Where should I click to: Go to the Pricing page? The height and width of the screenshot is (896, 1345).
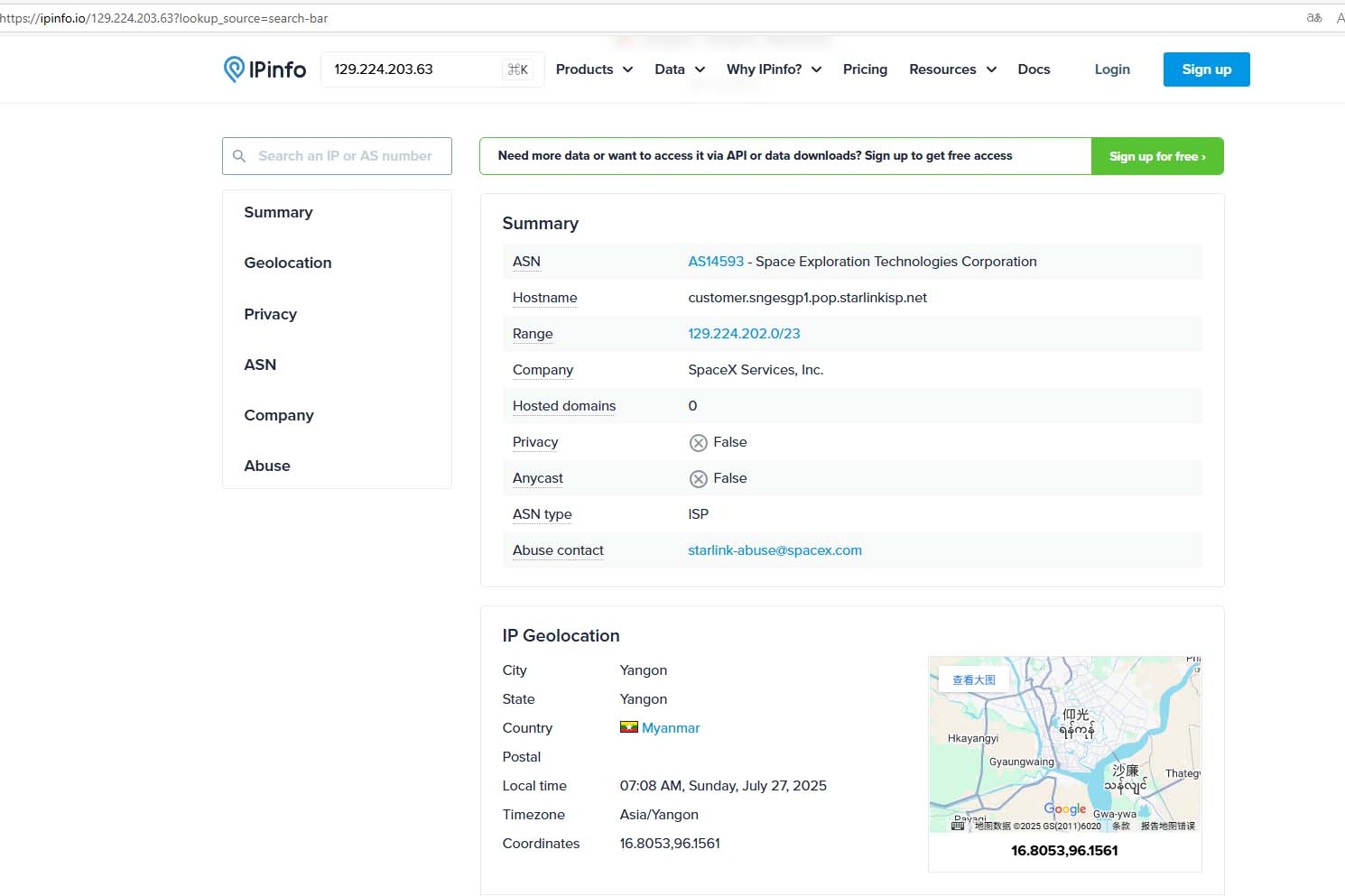865,69
